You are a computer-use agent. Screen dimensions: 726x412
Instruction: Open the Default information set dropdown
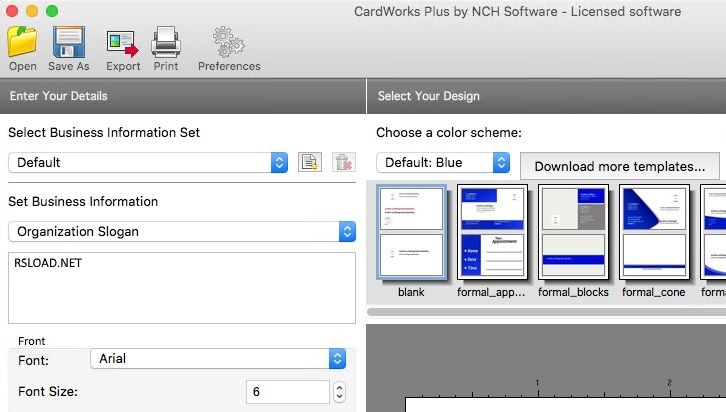pyautogui.click(x=148, y=162)
